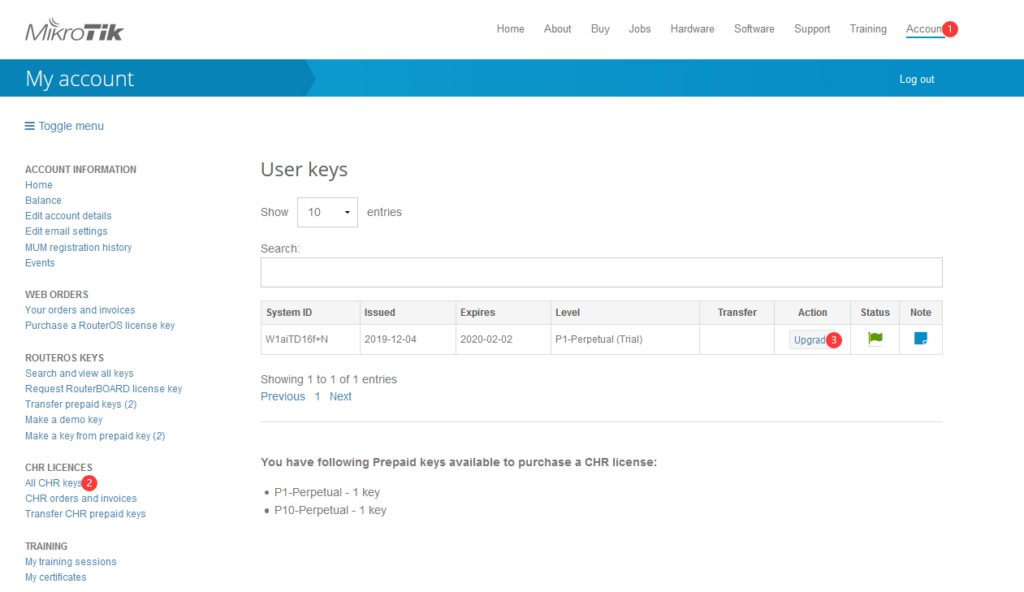This screenshot has width=1024, height=592.
Task: Sort table by Level column
Action: pyautogui.click(x=625, y=312)
